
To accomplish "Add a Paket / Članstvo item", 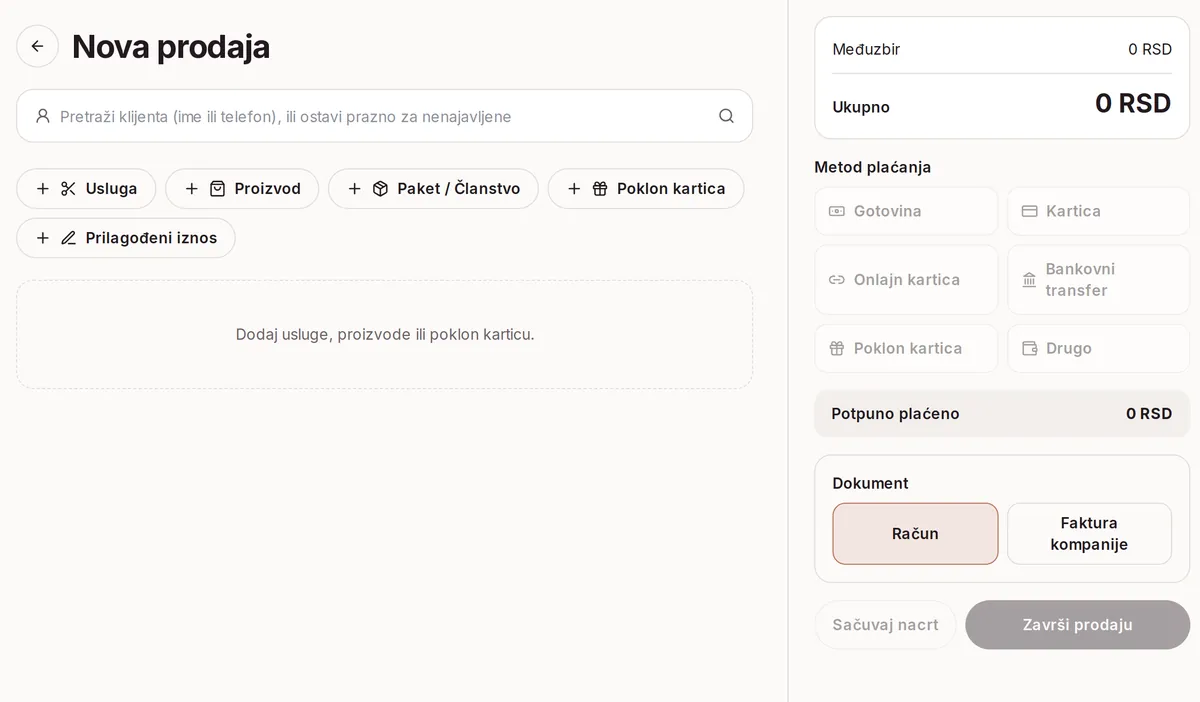I will pyautogui.click(x=433, y=188).
